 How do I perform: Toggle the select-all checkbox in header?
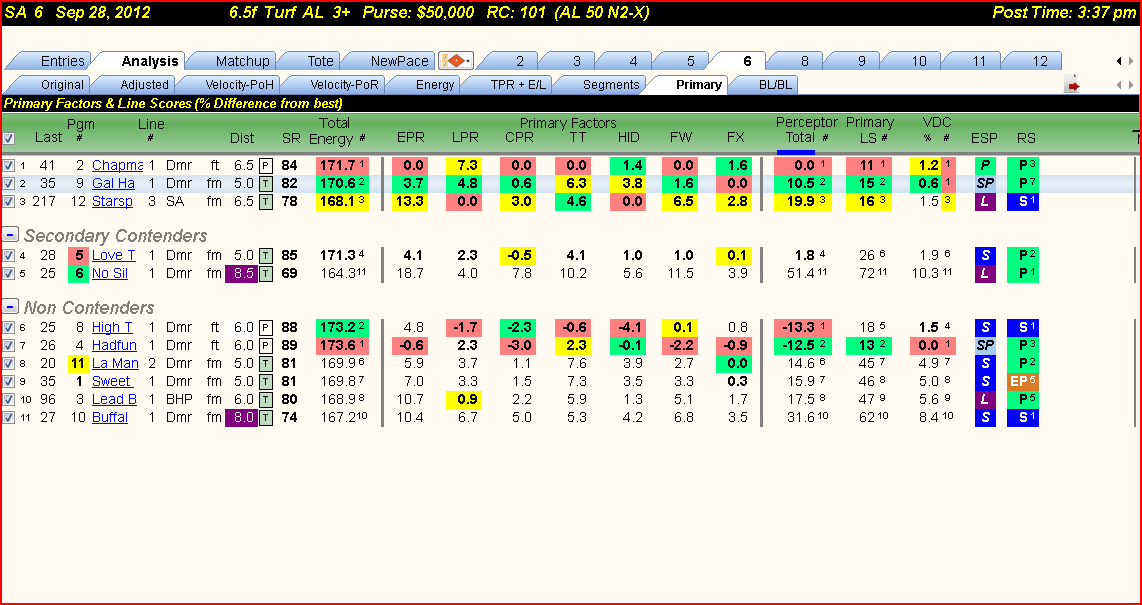[x=8, y=138]
